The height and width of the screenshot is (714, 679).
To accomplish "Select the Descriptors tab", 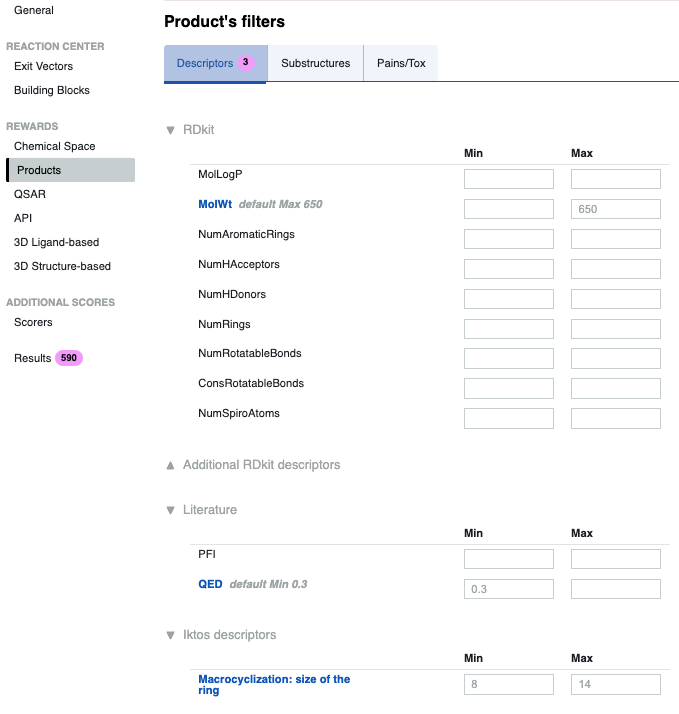I will [x=215, y=63].
